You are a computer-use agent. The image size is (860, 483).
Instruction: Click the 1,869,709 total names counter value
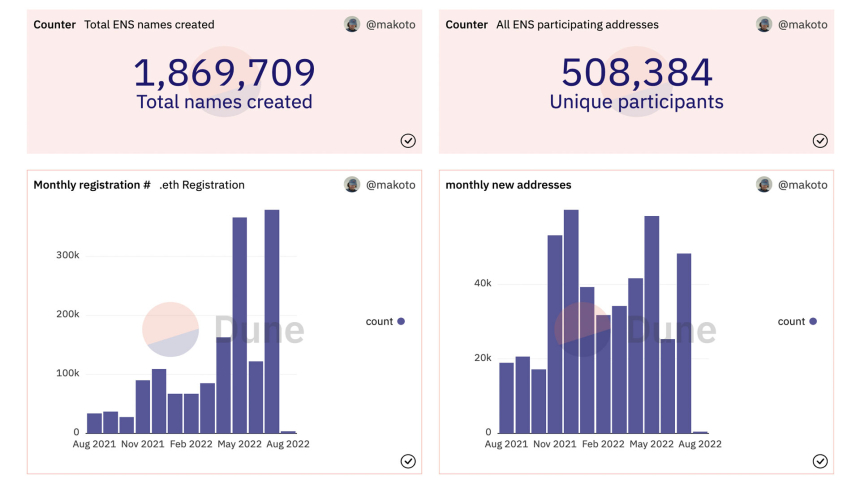pos(224,72)
